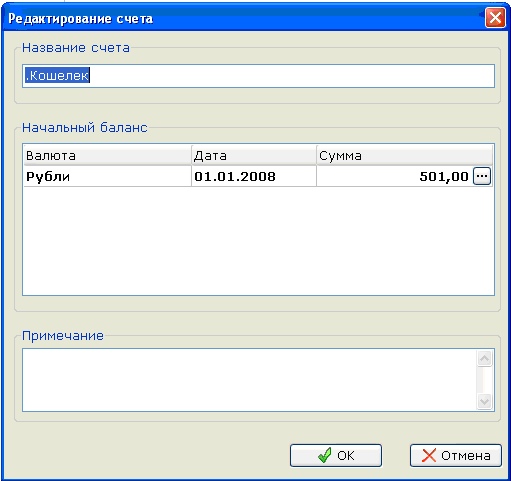Click the account name field containing Кошелек
Viewport: 511px width, 481px height.
click(258, 76)
